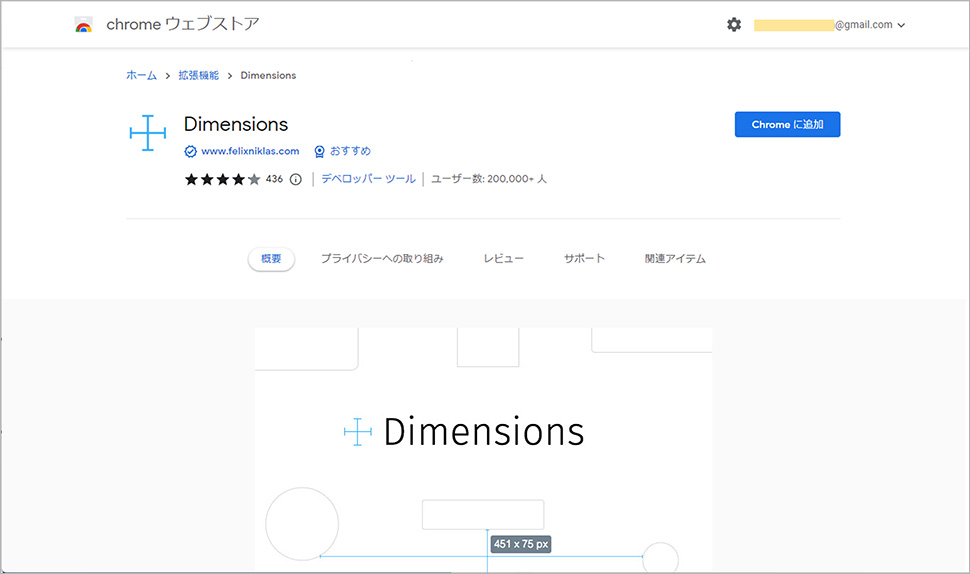Visit the www.felixniklas.com publisher link

[250, 151]
